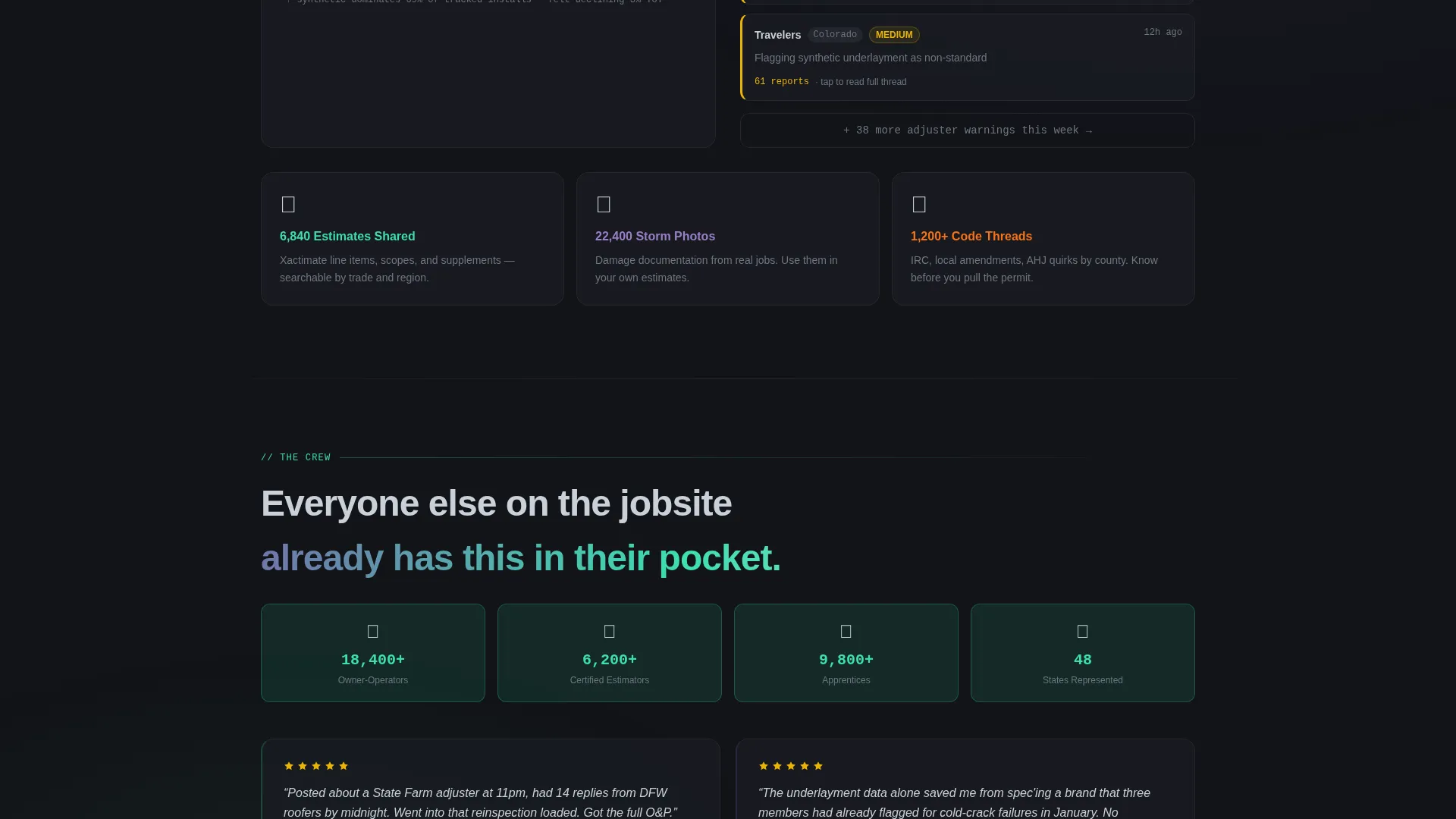1456x819 pixels.
Task: Click the Colorado tag on Travelers warning
Action: (835, 35)
